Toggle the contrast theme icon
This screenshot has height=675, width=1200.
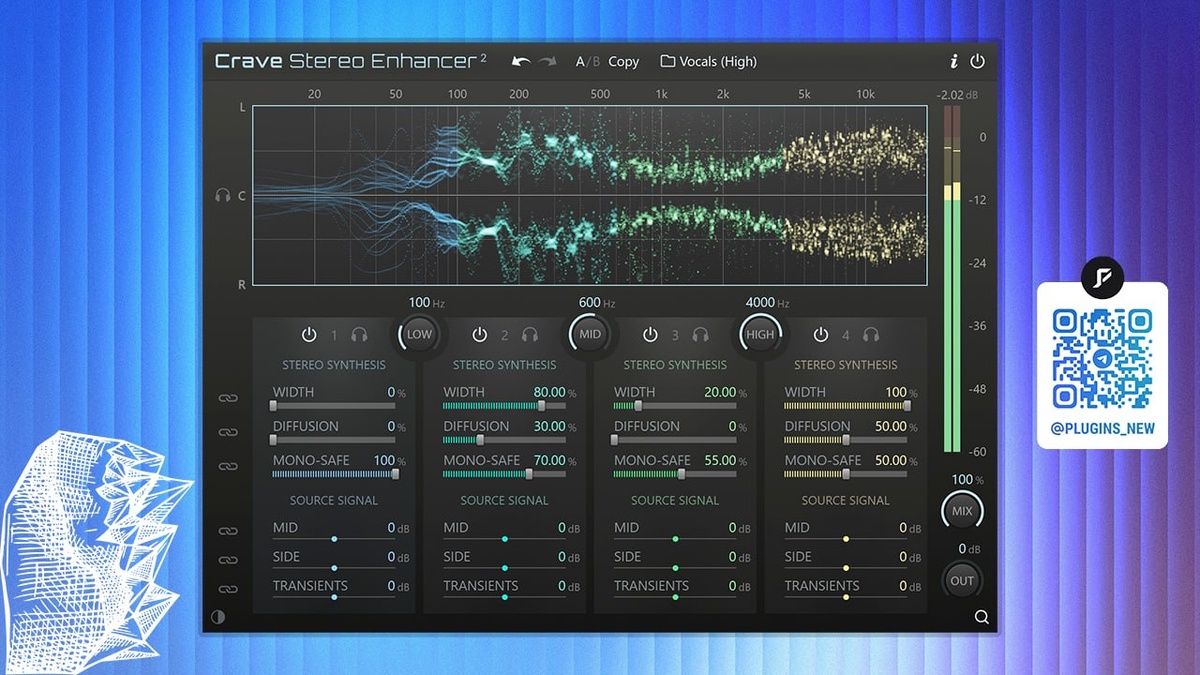click(x=218, y=617)
